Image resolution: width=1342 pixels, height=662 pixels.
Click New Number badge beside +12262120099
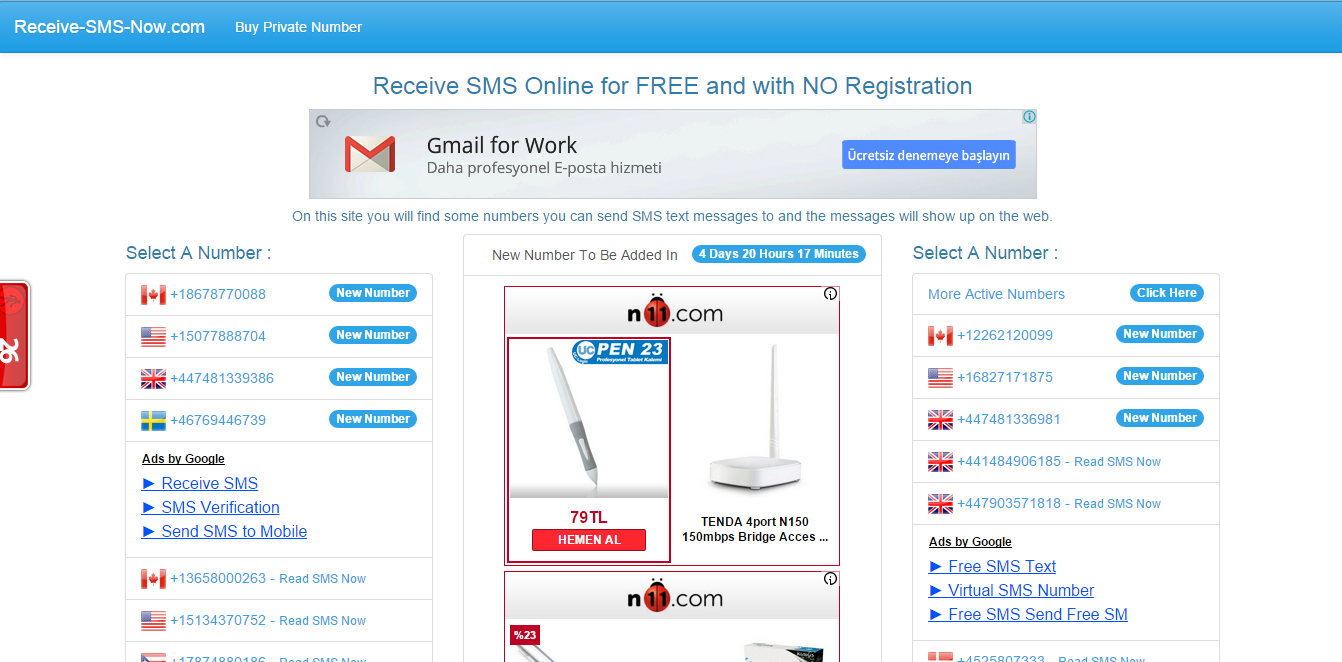[1160, 334]
